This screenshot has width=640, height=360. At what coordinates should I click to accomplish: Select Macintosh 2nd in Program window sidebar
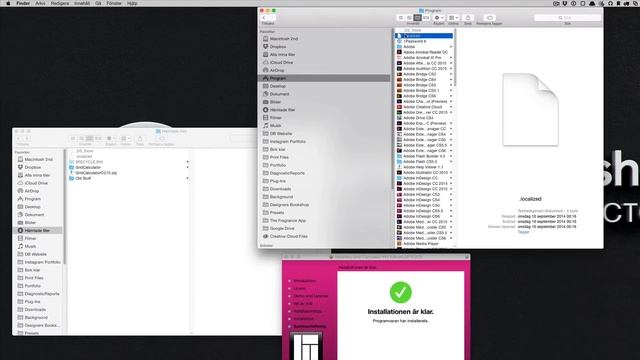[284, 39]
